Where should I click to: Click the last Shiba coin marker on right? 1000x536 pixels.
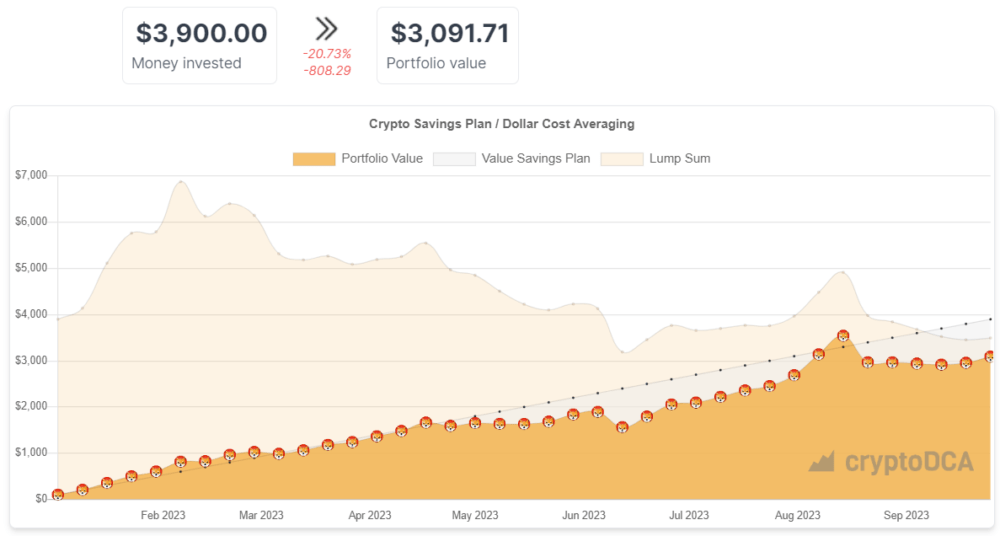coord(990,357)
